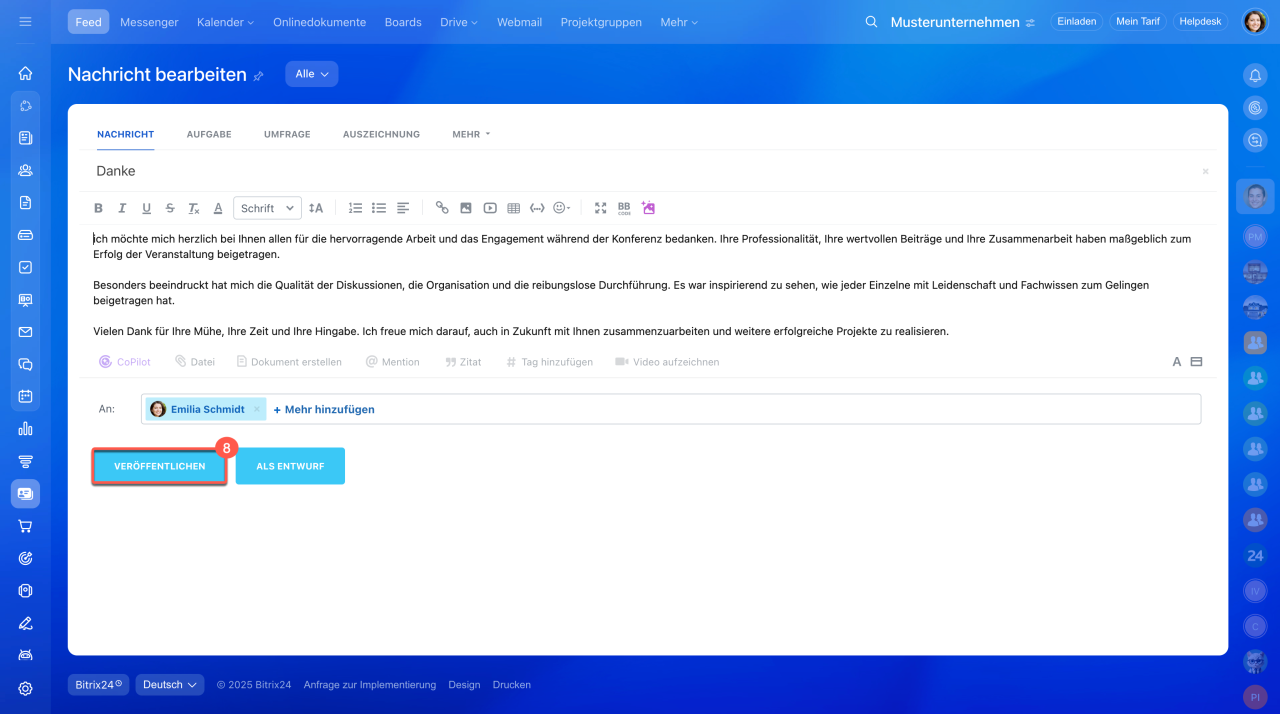Insert a hyperlink via toolbar
1280x714 pixels.
(442, 208)
